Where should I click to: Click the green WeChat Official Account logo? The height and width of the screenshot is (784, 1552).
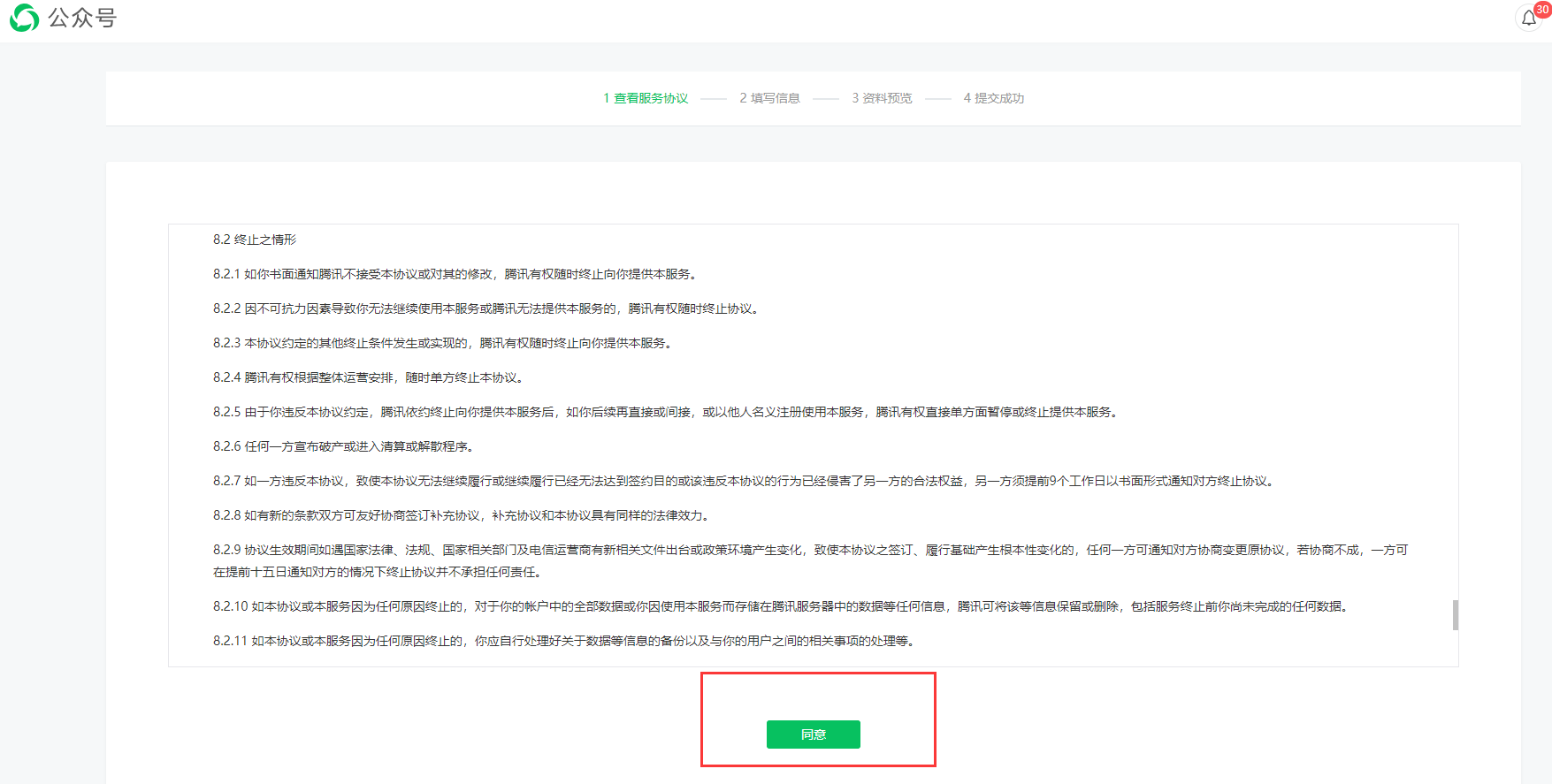pos(24,18)
